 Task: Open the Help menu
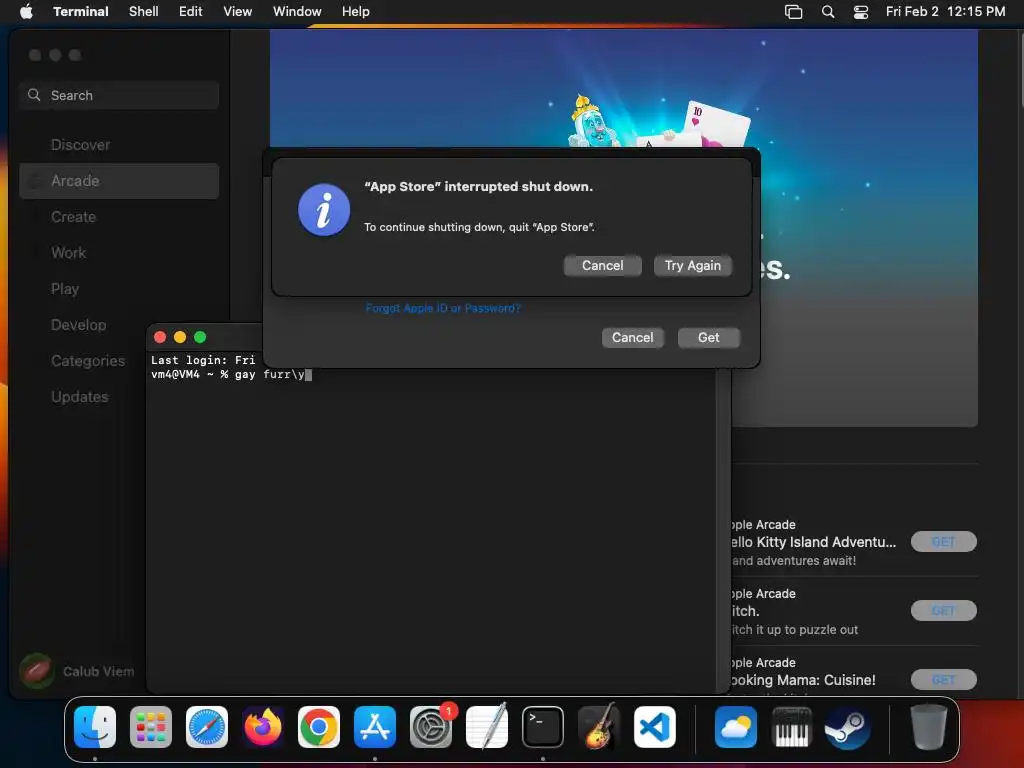click(x=355, y=11)
